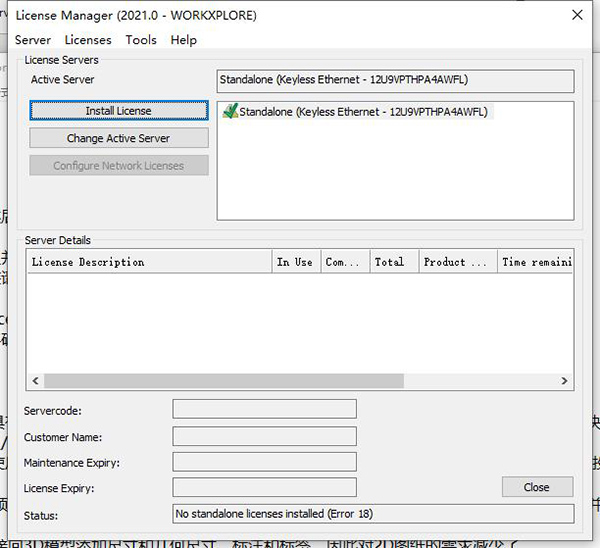Sort by In Use column header
600x548 pixels.
click(x=296, y=262)
